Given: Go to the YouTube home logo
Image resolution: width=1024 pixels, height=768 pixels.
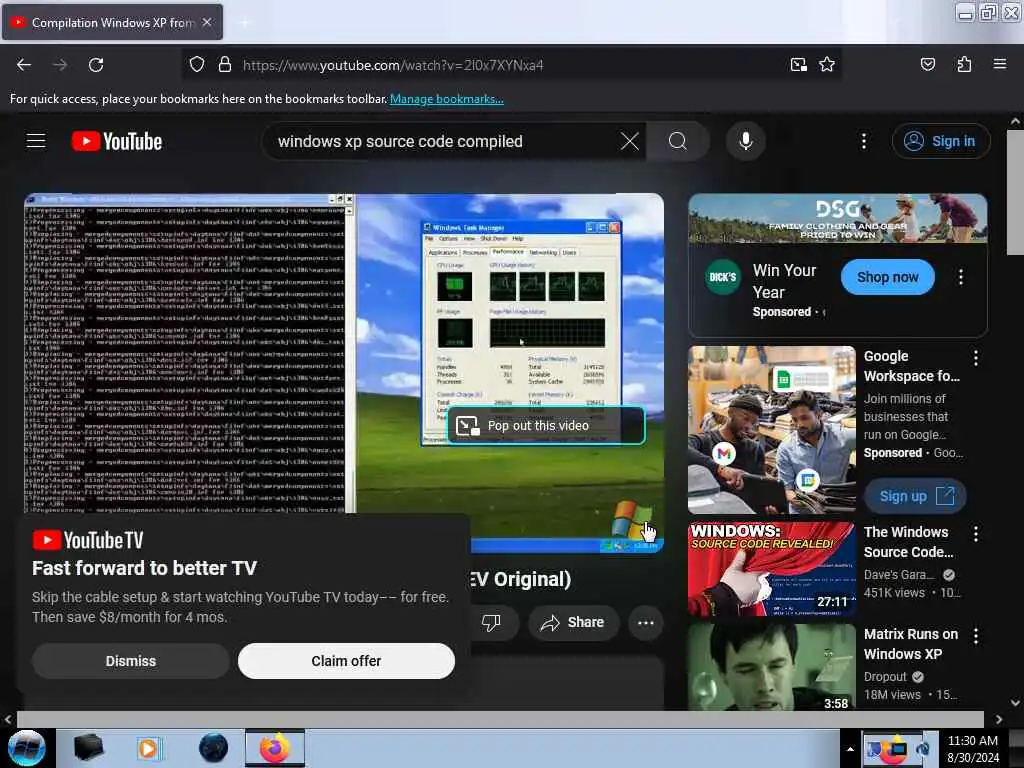Looking at the screenshot, I should (117, 141).
